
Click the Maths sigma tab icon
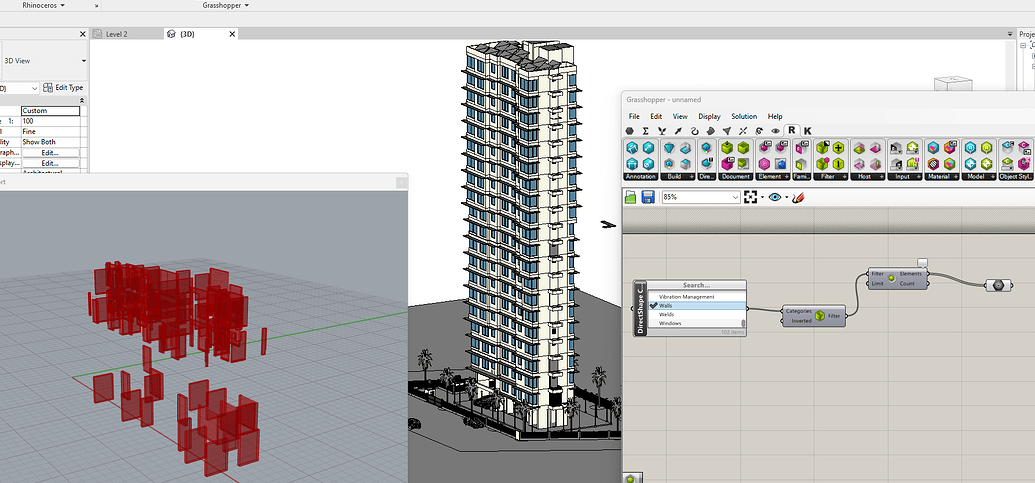tap(646, 130)
